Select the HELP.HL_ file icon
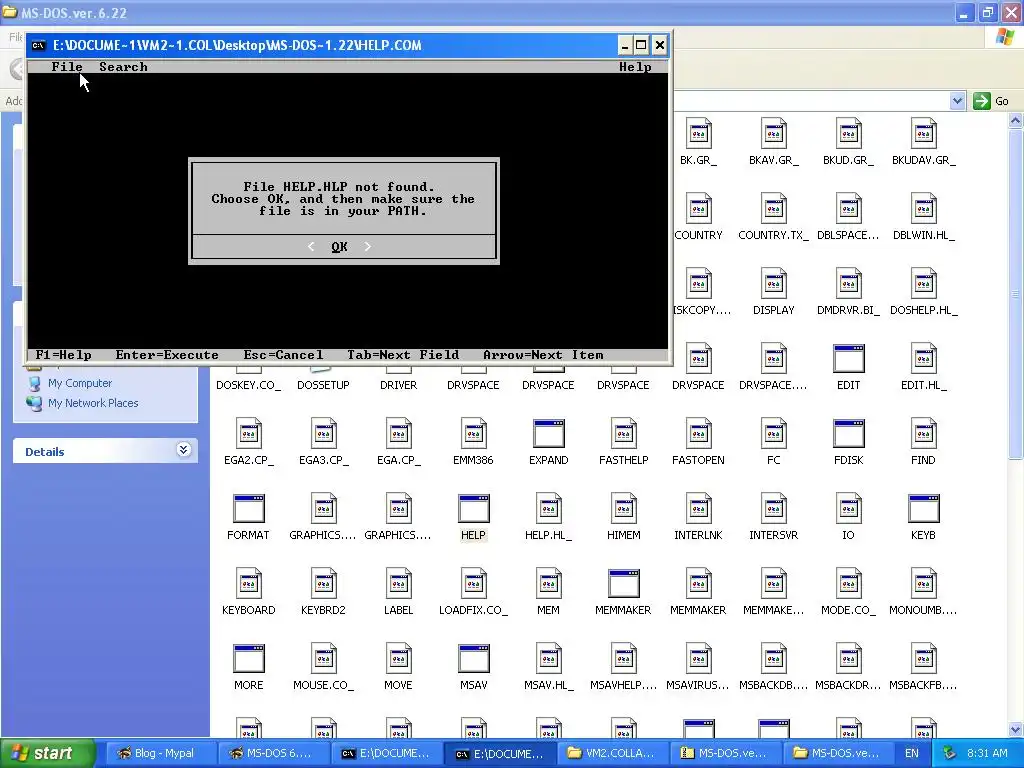Image resolution: width=1024 pixels, height=768 pixels. click(549, 509)
